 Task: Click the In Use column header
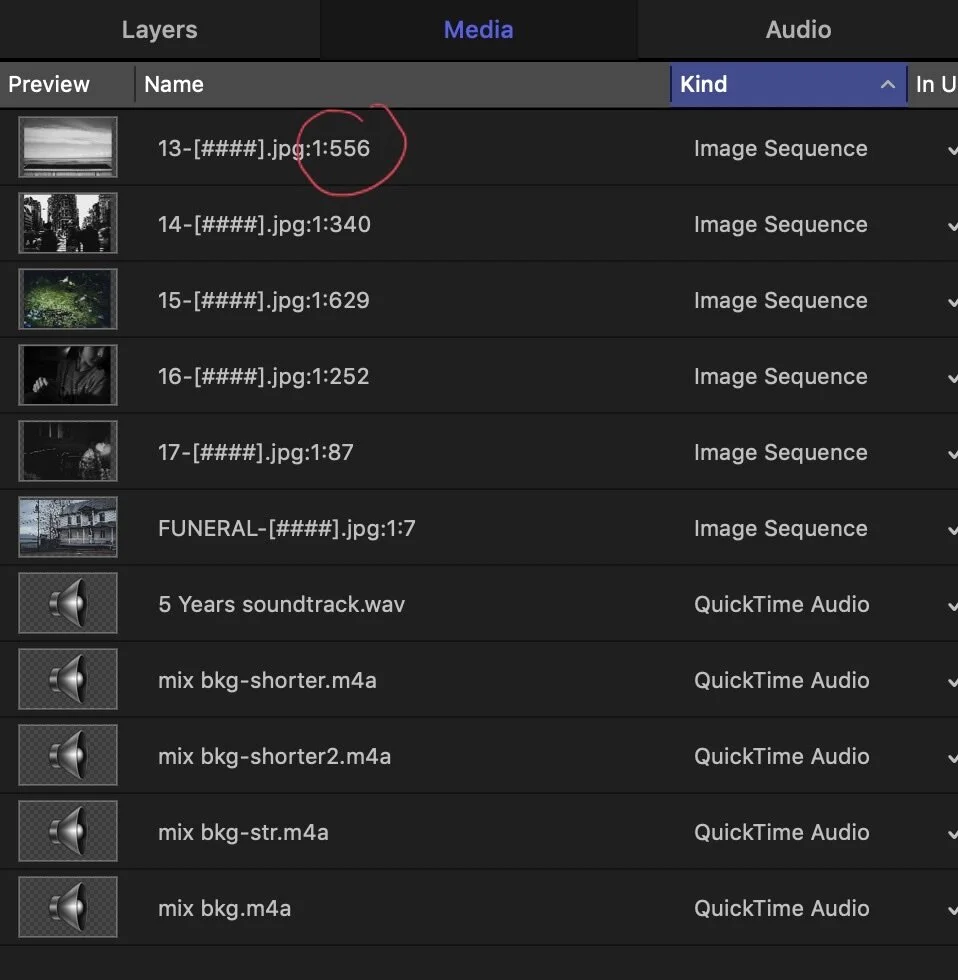coord(934,84)
